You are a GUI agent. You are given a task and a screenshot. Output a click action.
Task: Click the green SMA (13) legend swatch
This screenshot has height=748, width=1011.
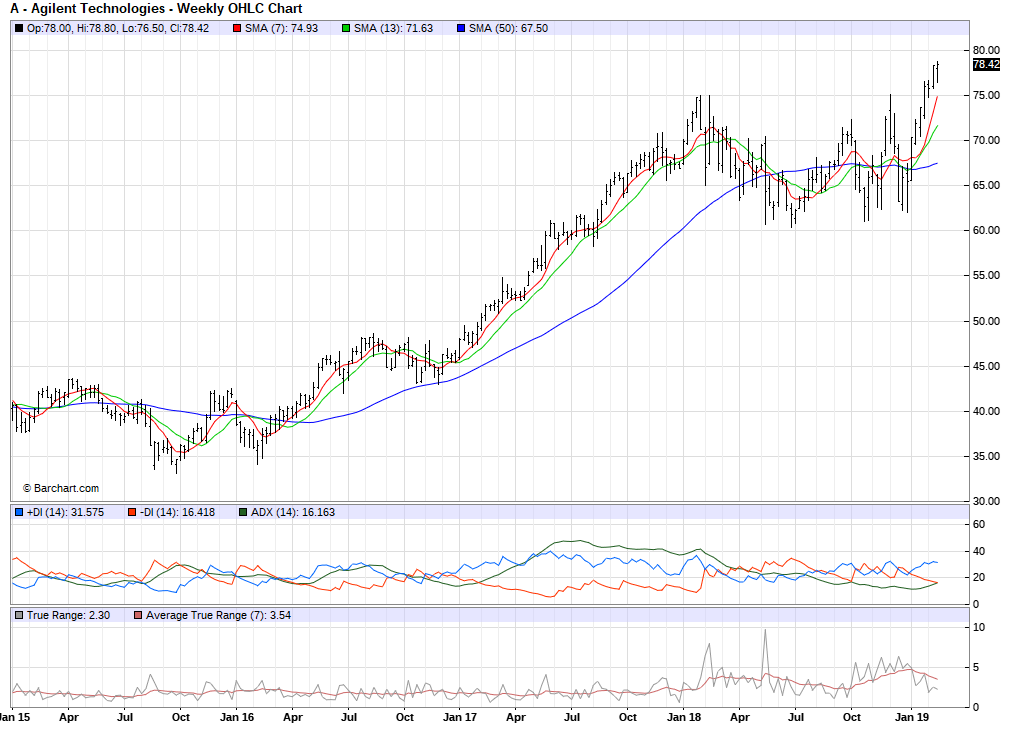tap(346, 28)
